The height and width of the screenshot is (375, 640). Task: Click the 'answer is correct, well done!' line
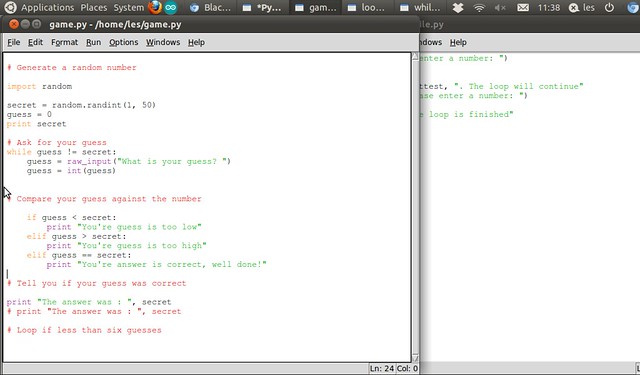coord(156,265)
